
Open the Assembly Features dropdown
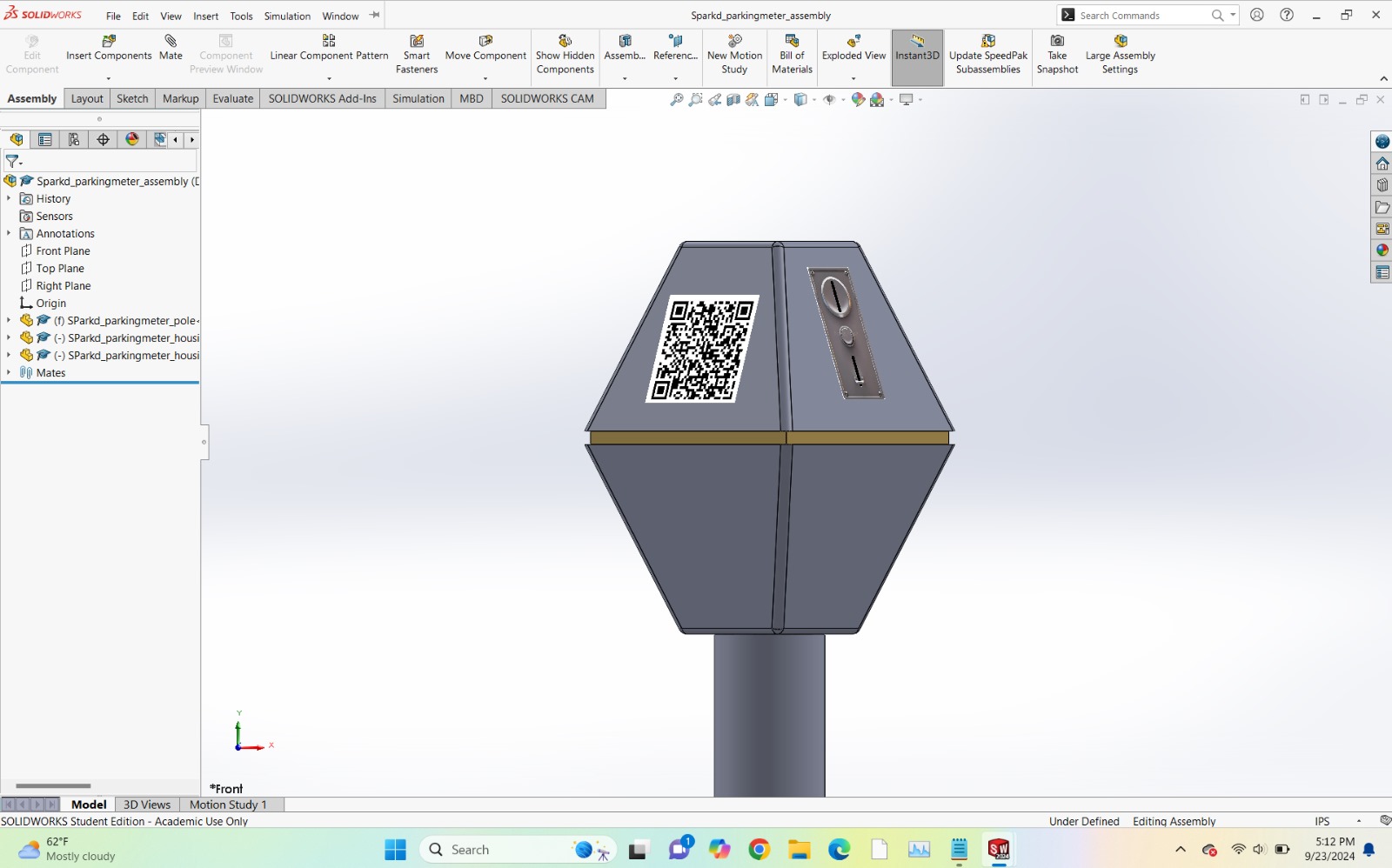click(625, 79)
